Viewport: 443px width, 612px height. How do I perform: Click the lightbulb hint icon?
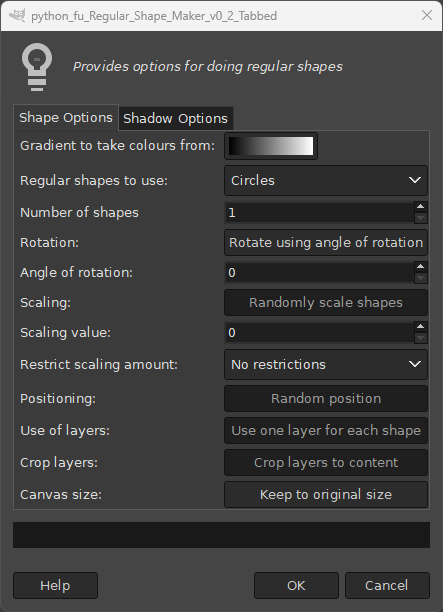37,67
